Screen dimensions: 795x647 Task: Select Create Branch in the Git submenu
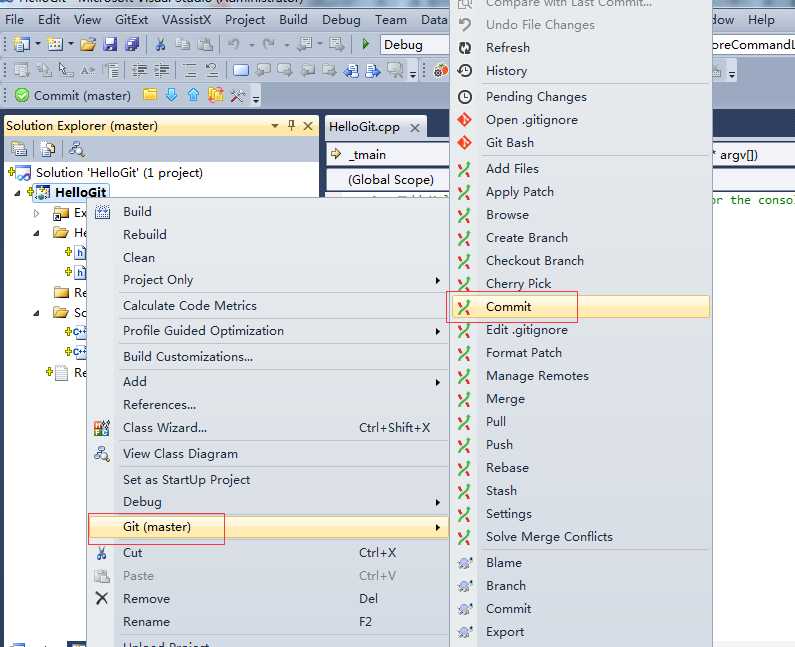(x=581, y=238)
